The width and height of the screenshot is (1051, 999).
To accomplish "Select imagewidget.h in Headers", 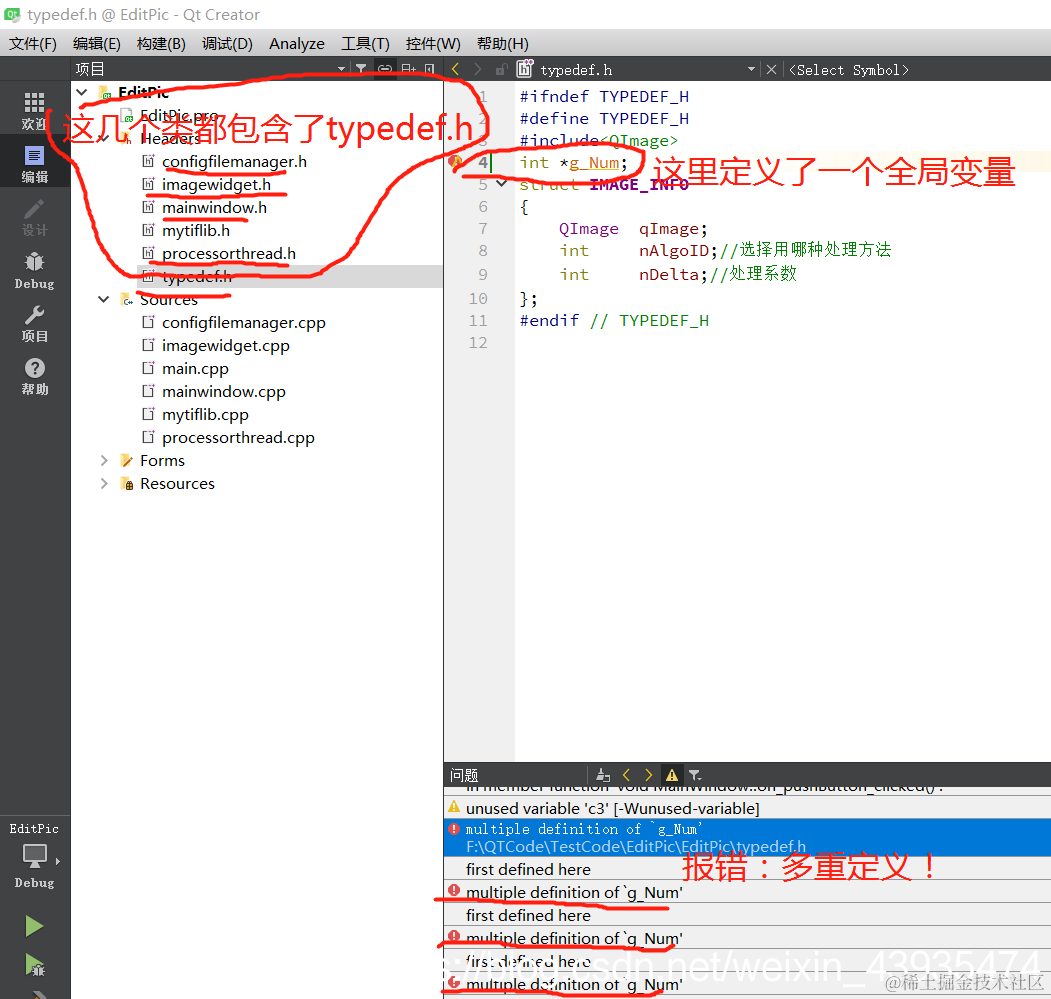I will (x=216, y=184).
